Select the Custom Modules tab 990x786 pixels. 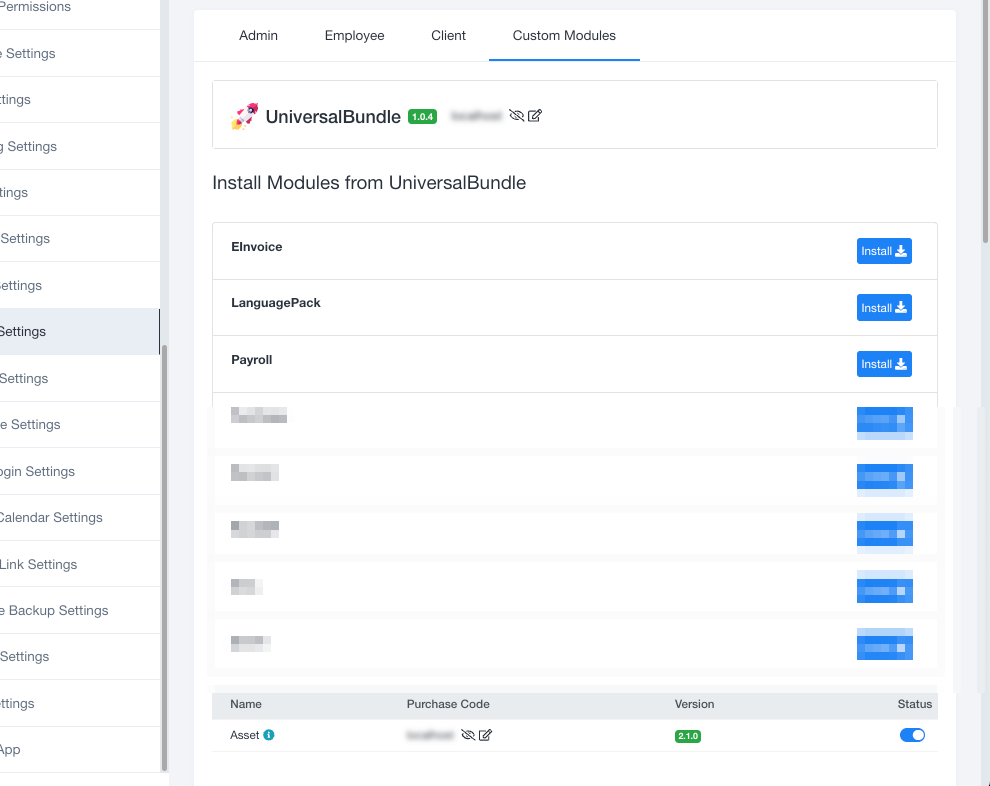(564, 35)
